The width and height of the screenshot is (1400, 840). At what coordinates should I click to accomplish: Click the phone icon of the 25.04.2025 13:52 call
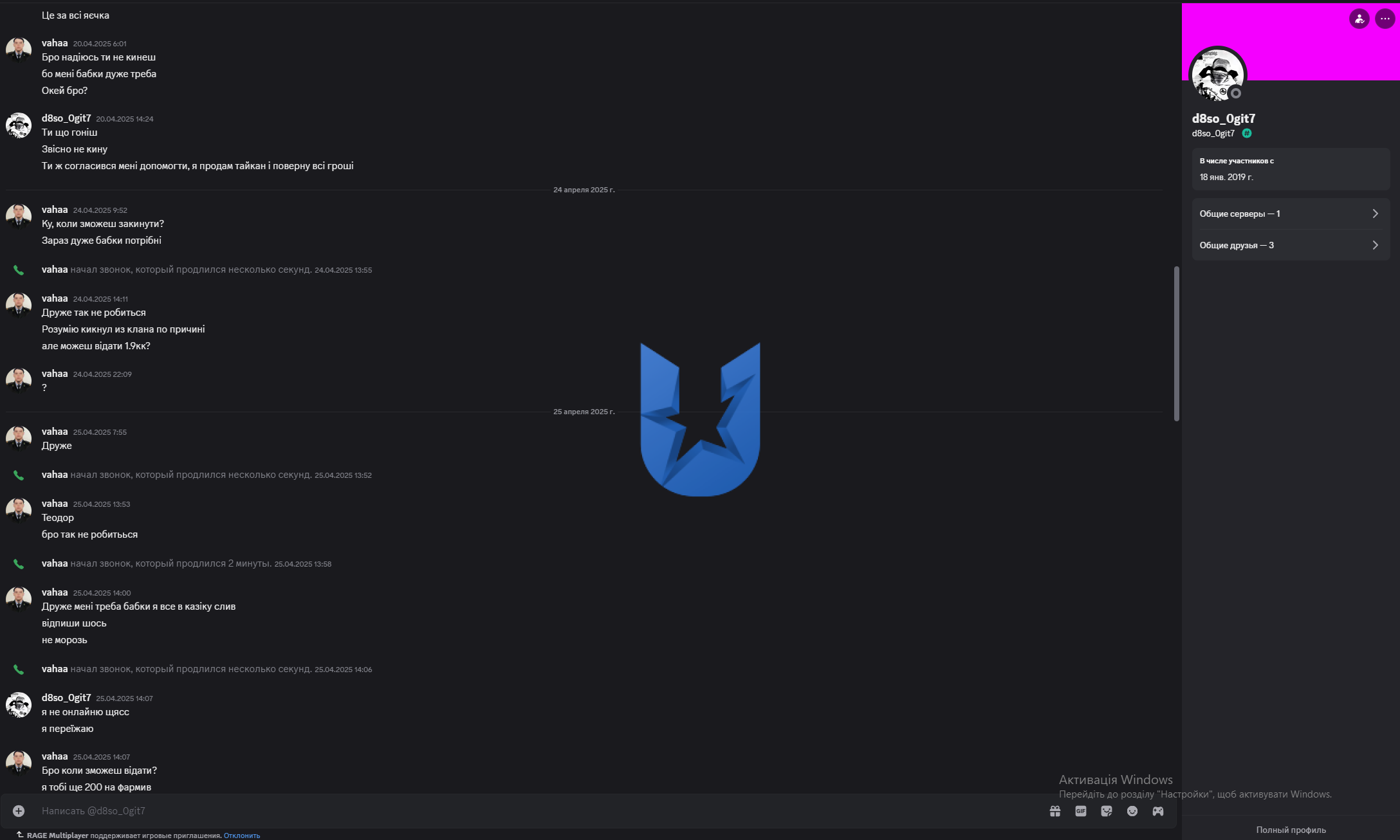pyautogui.click(x=19, y=475)
